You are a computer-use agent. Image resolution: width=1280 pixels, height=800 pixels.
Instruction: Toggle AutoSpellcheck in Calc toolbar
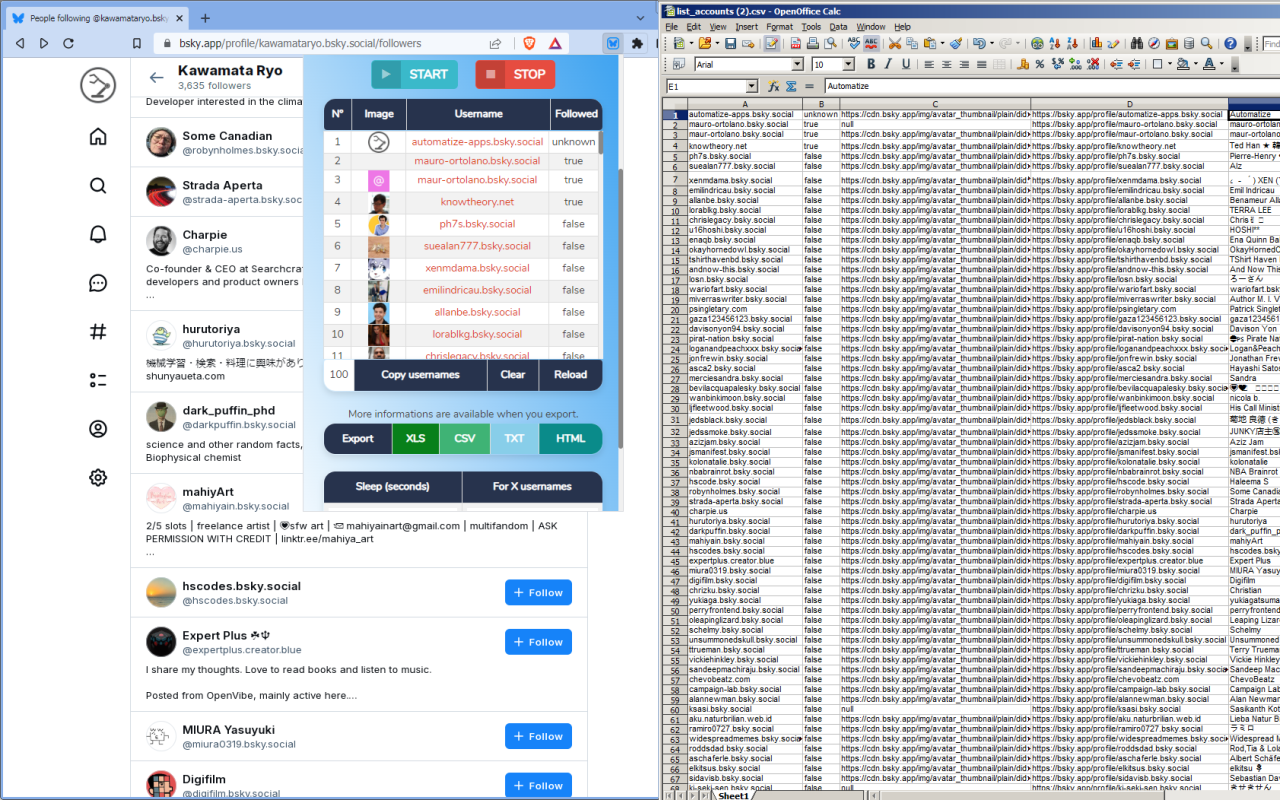click(x=871, y=44)
